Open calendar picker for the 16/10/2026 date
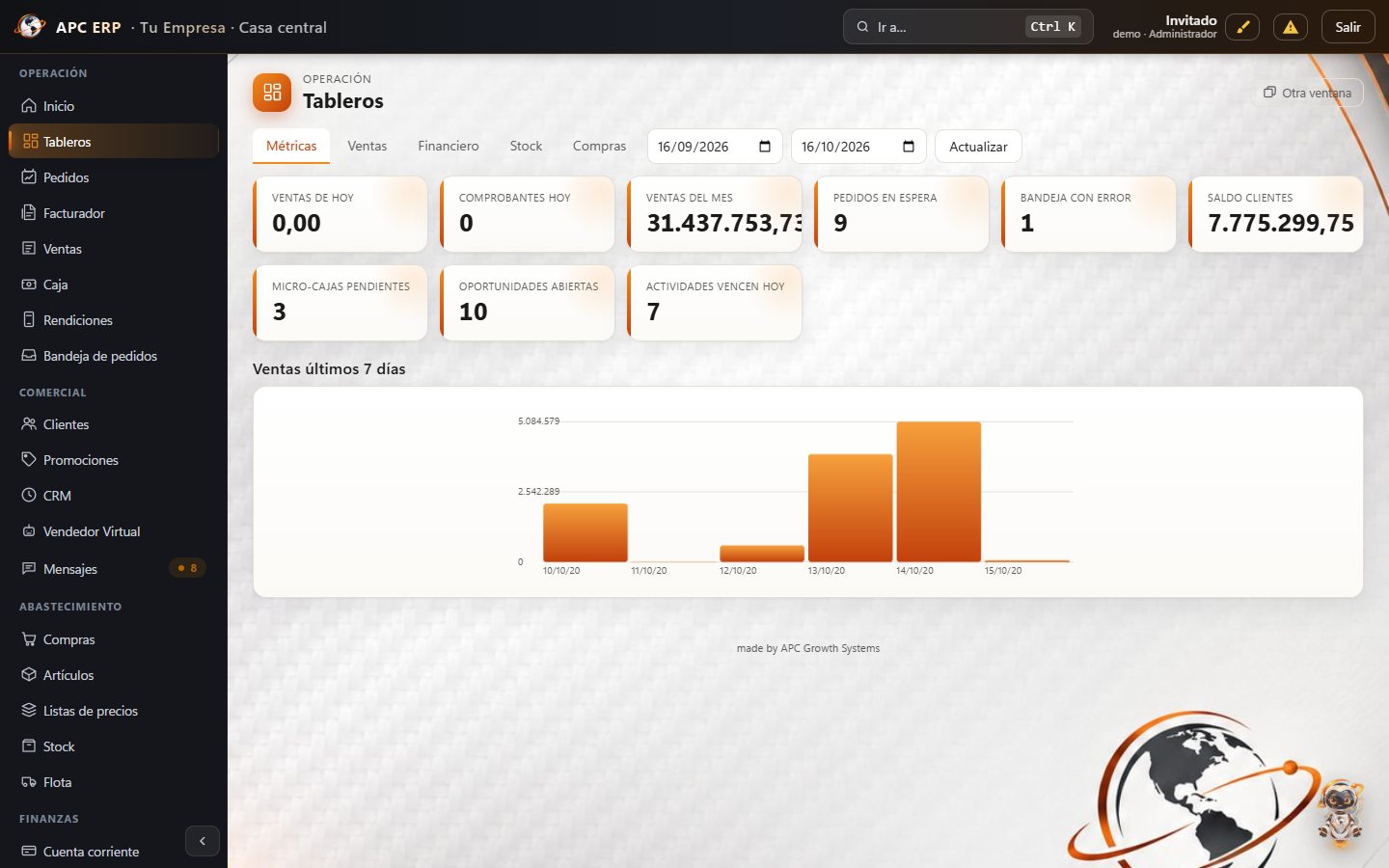Image resolution: width=1389 pixels, height=868 pixels. click(x=909, y=147)
